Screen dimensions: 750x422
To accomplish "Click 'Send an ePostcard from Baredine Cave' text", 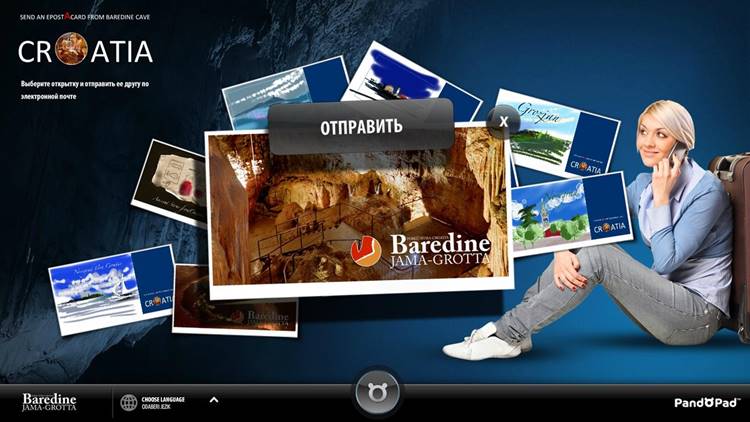I will pyautogui.click(x=85, y=17).
